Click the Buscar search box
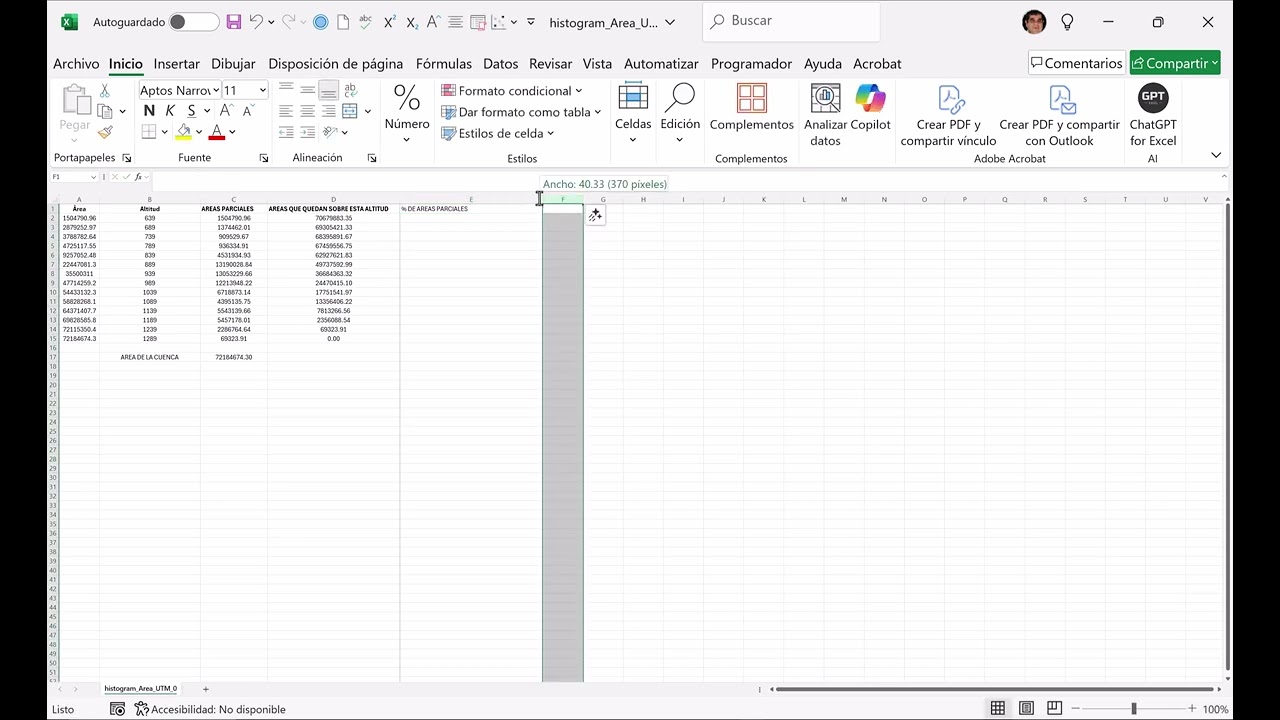 click(x=792, y=21)
